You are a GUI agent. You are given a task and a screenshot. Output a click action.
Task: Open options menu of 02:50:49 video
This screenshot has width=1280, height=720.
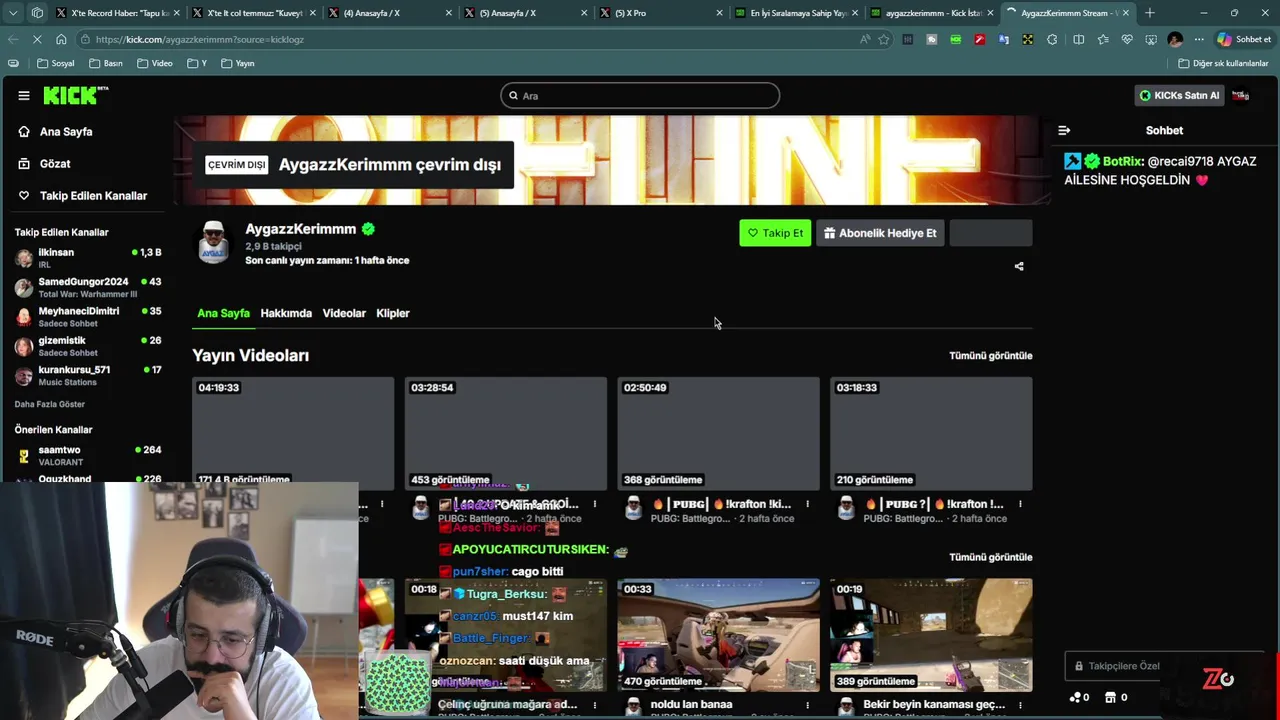tap(808, 504)
